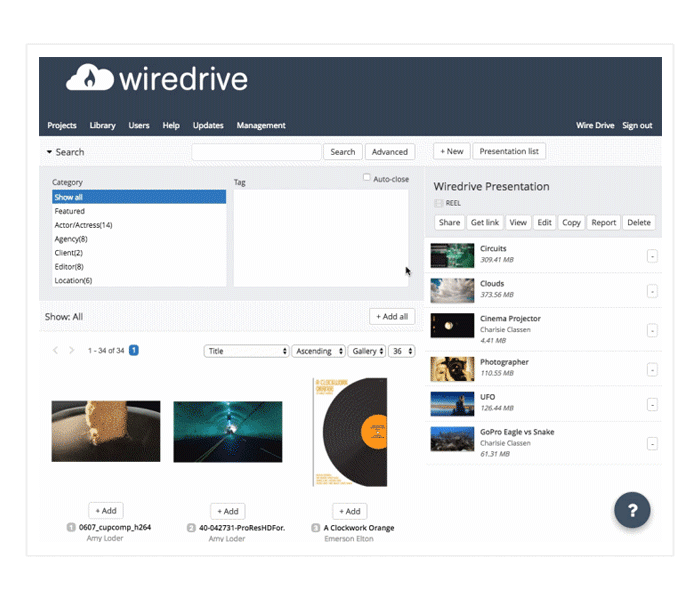
Task: Select Agency(8) category
Action: pos(139,239)
